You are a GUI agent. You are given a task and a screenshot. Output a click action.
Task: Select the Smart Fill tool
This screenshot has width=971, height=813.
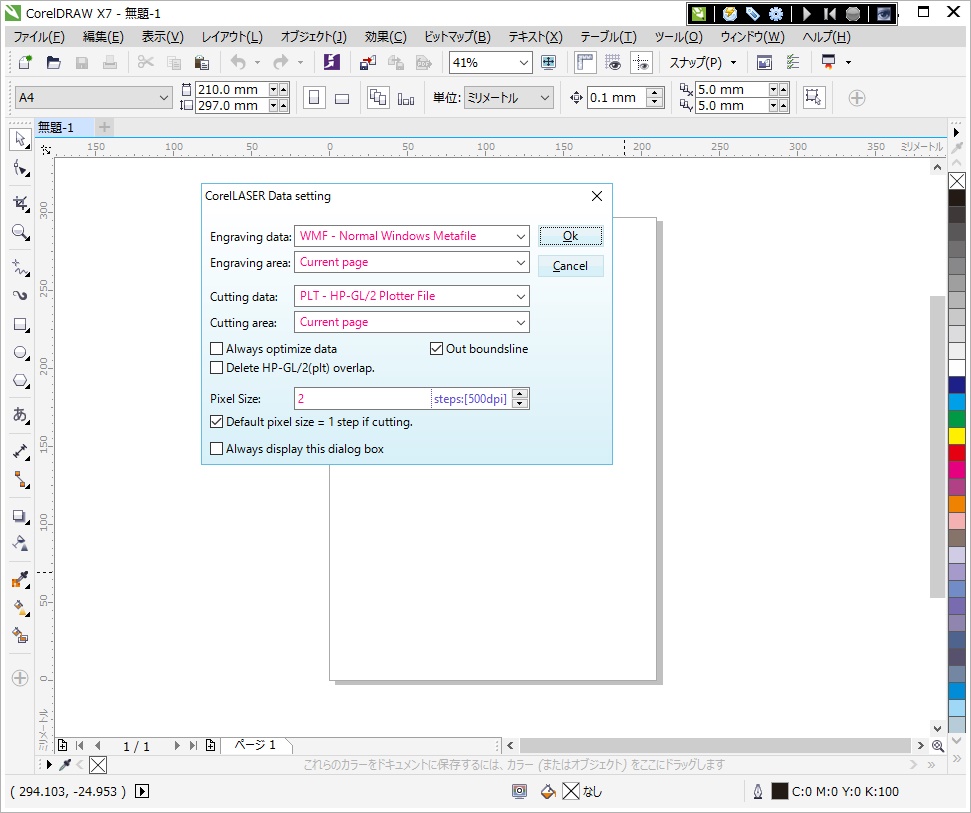tap(20, 635)
